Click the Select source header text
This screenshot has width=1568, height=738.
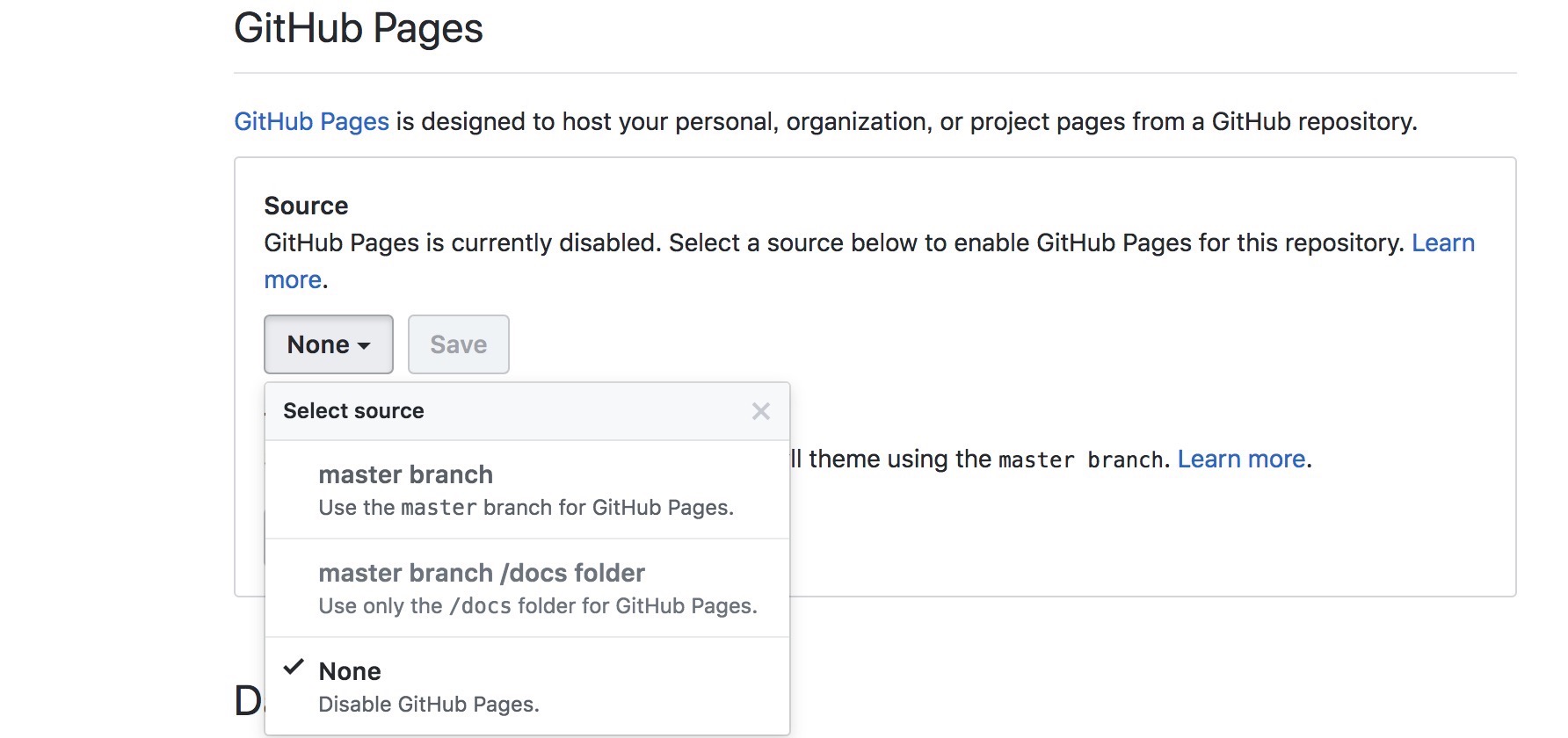pos(353,411)
